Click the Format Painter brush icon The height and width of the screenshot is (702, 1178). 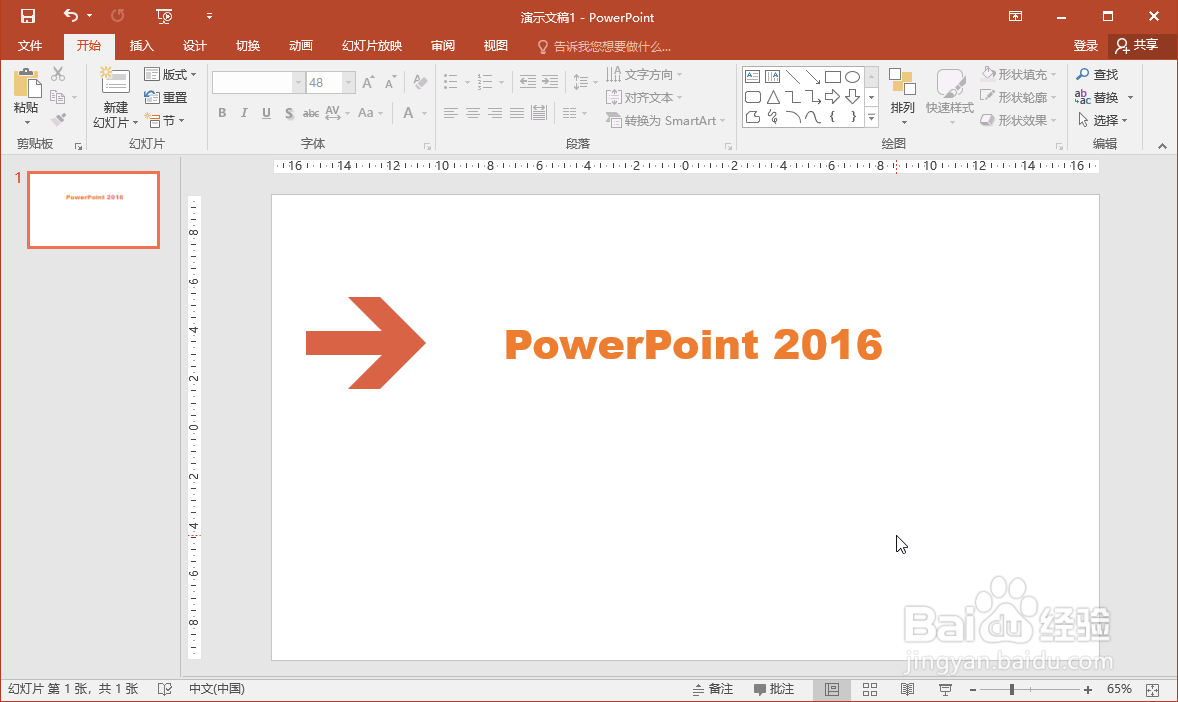58,120
